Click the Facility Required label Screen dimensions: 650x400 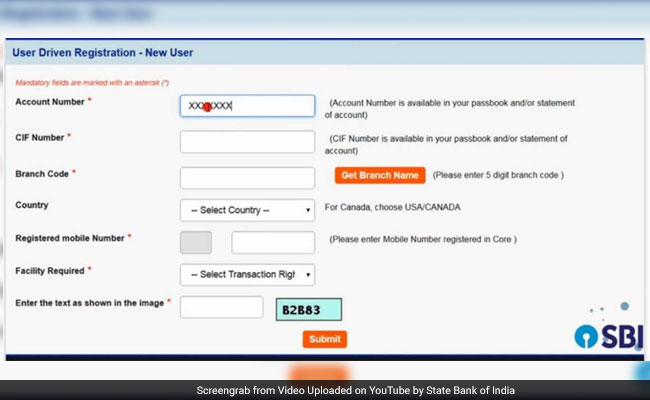click(x=49, y=270)
